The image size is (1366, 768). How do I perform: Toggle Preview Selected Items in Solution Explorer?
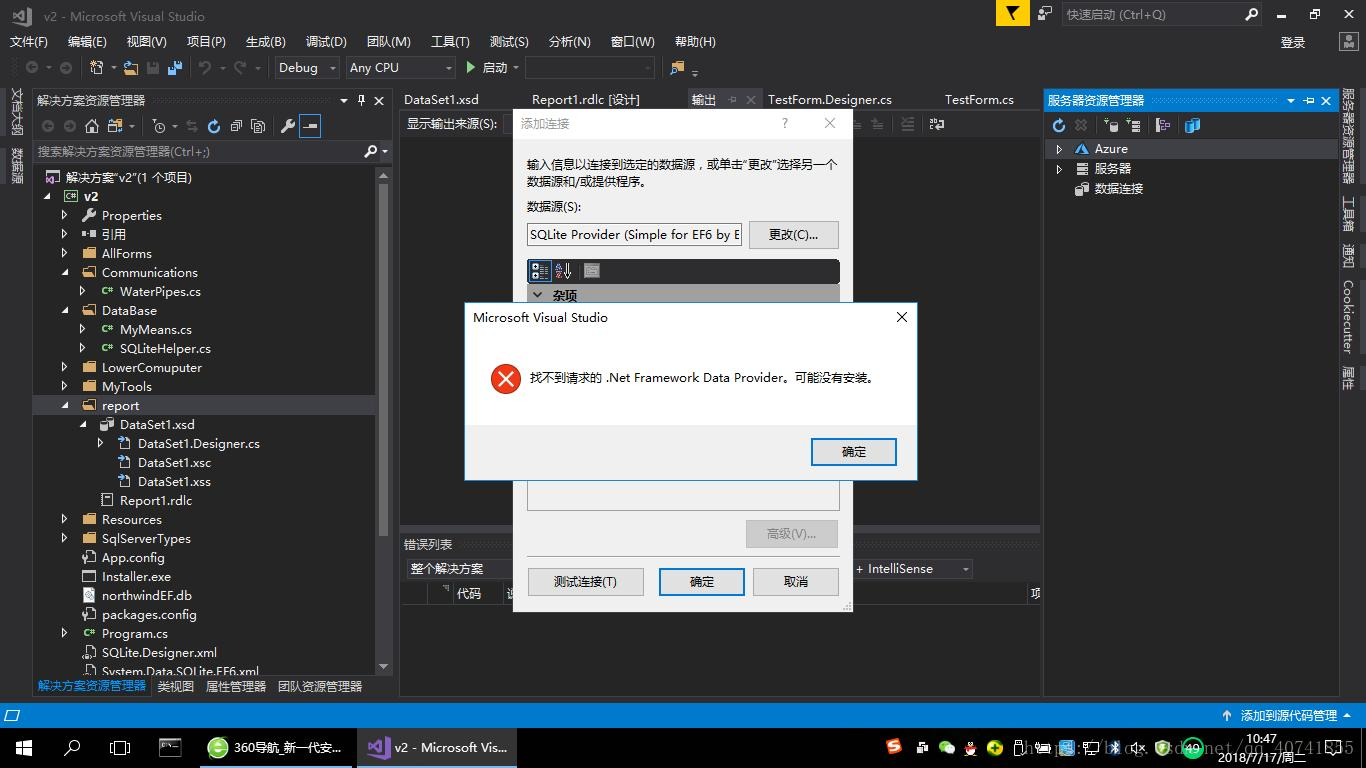point(312,125)
